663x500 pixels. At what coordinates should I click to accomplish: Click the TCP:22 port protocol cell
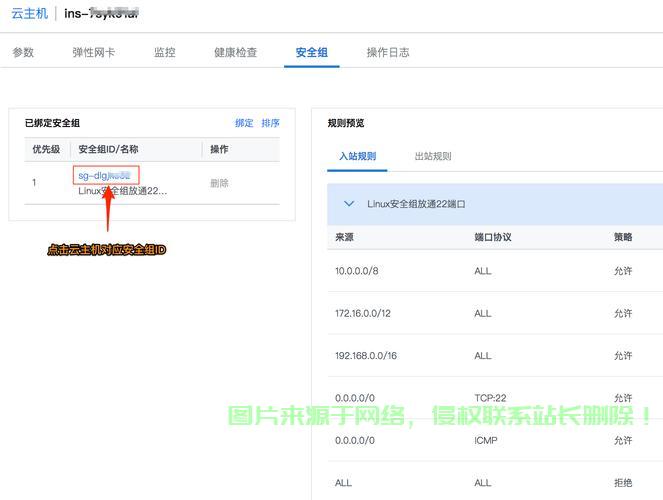(x=490, y=398)
